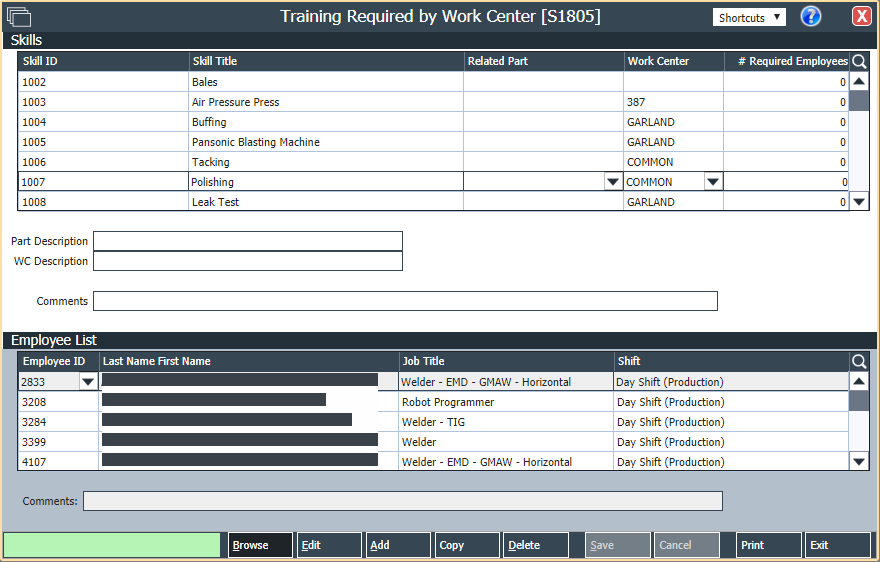
Task: Click the search magnifier in Employee List header
Action: [x=859, y=362]
